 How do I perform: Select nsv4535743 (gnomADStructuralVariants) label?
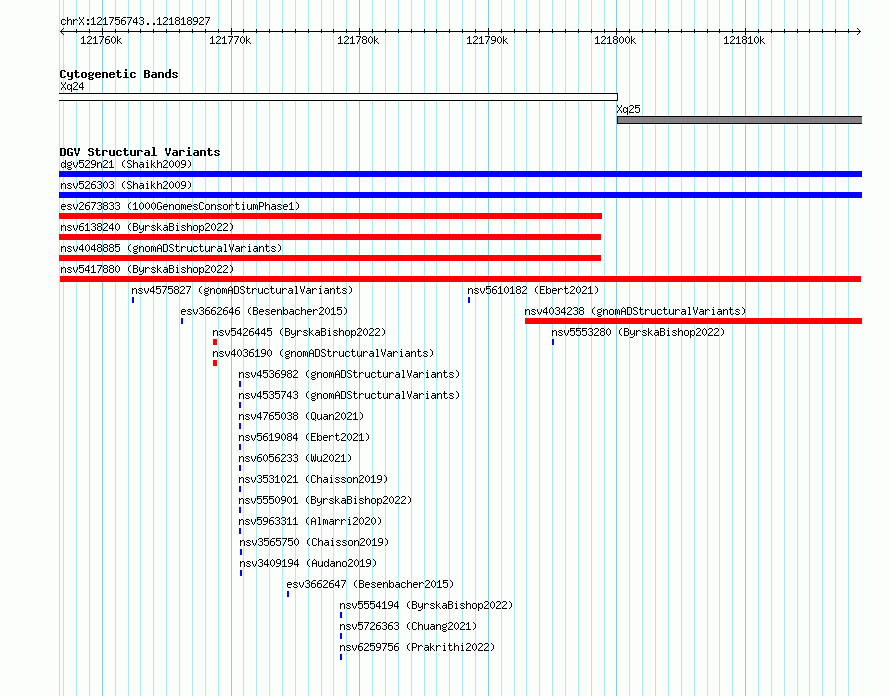tap(349, 395)
